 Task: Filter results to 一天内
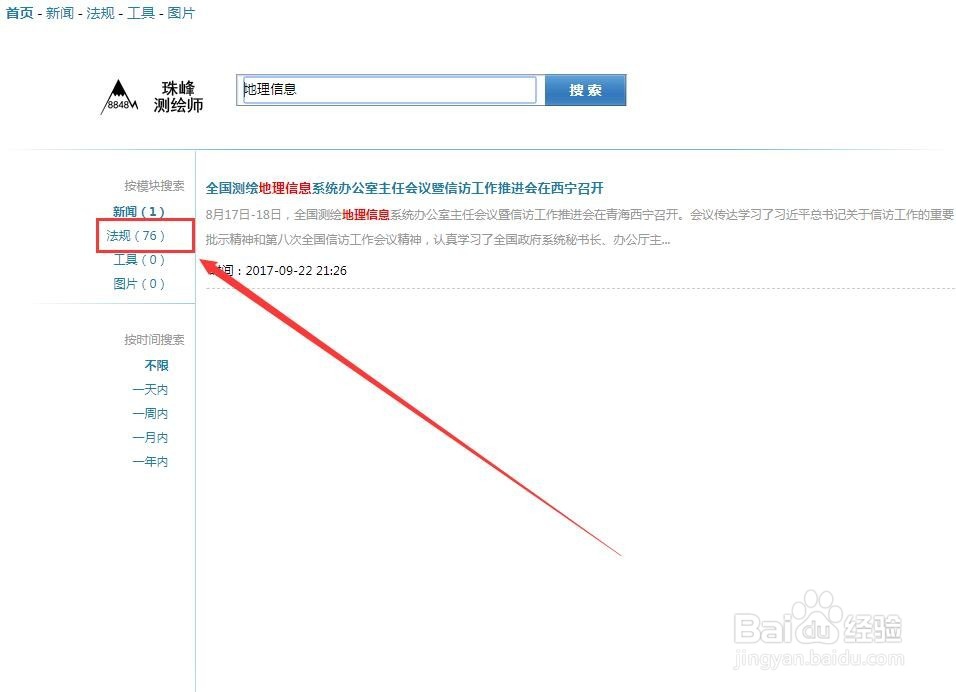(x=151, y=389)
